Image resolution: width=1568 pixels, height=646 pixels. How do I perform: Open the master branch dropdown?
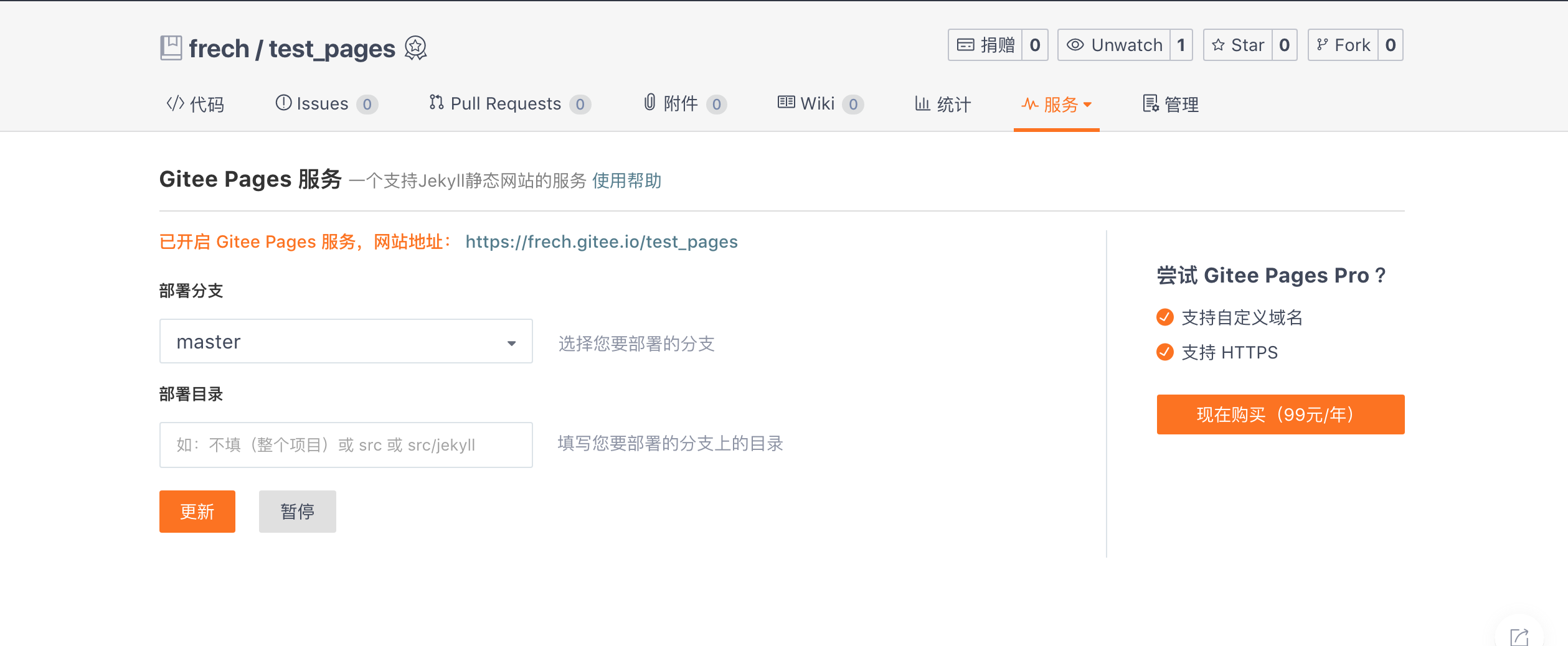point(346,341)
